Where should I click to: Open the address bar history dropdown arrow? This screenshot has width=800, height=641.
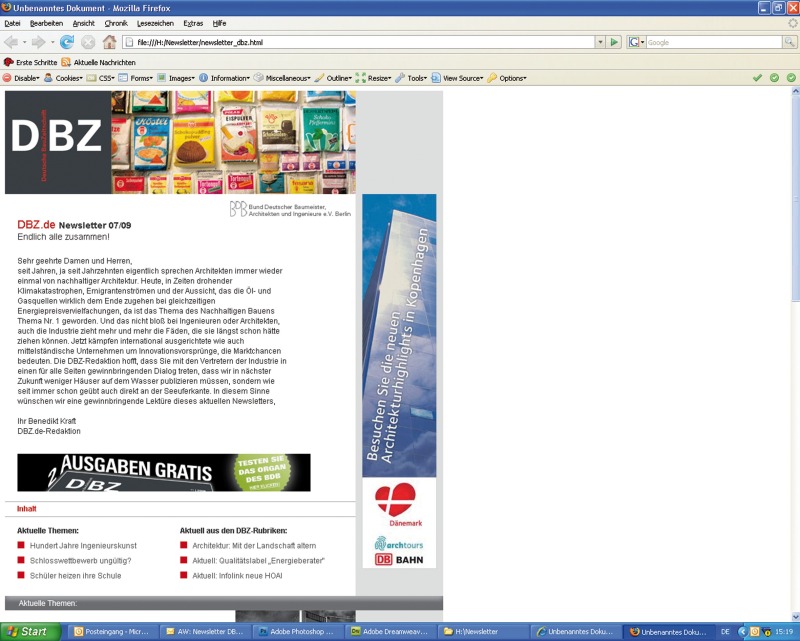[x=601, y=42]
